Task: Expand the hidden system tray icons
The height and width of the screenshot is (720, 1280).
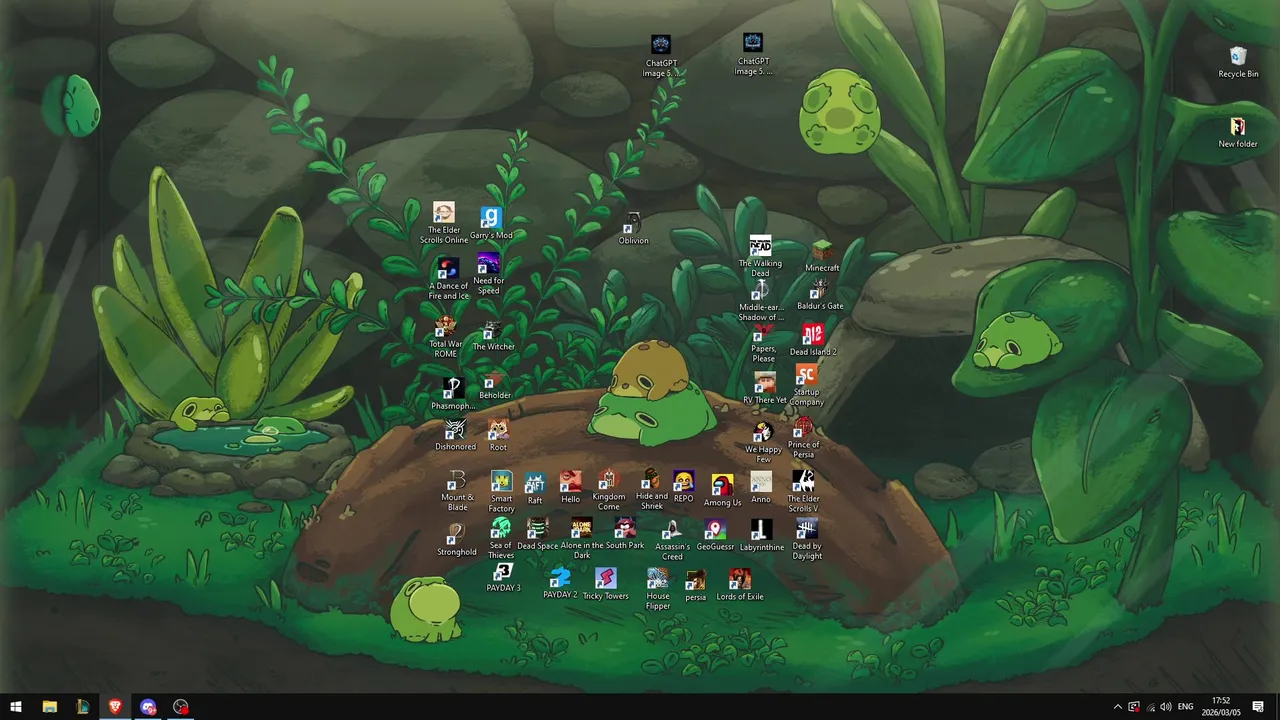Action: pos(1117,707)
